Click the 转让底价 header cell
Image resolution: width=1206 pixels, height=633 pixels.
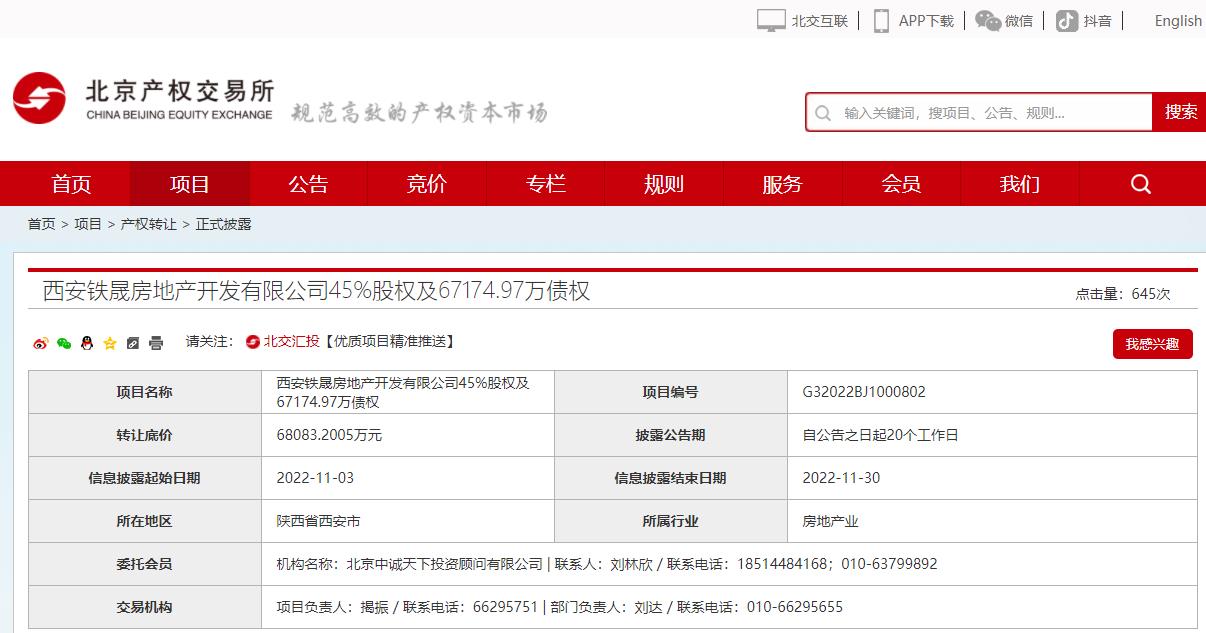(x=144, y=435)
